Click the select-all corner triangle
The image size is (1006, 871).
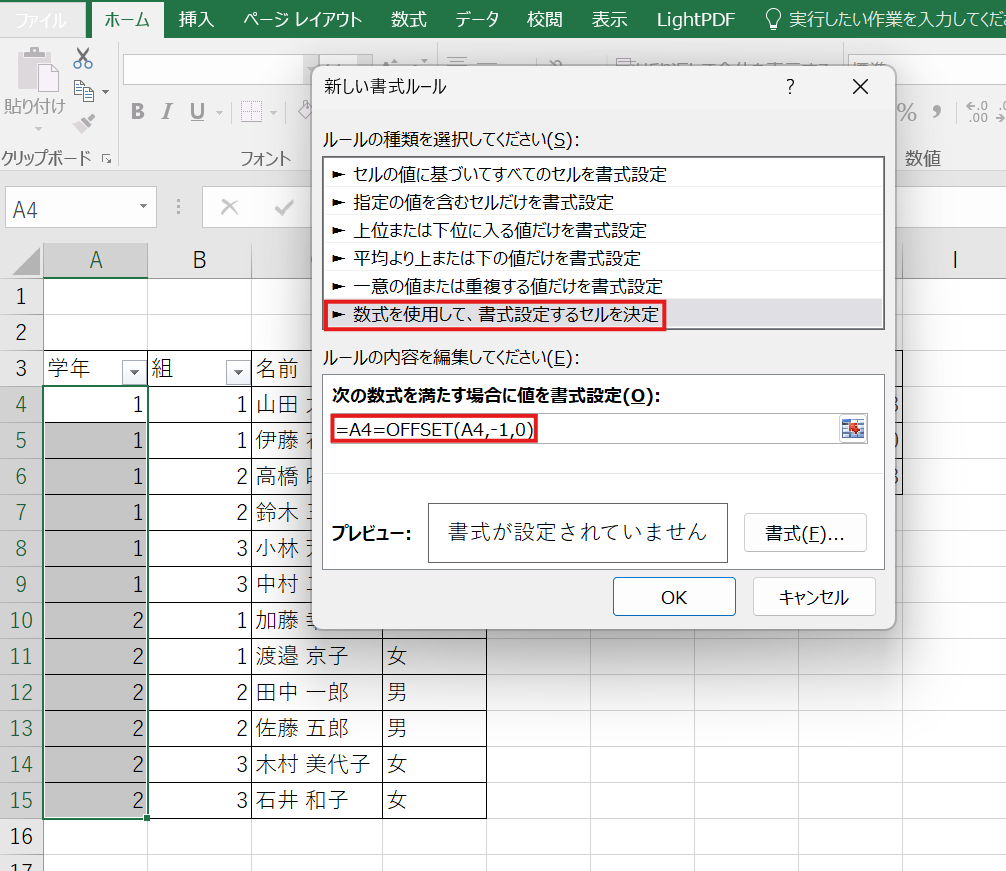(x=25, y=262)
